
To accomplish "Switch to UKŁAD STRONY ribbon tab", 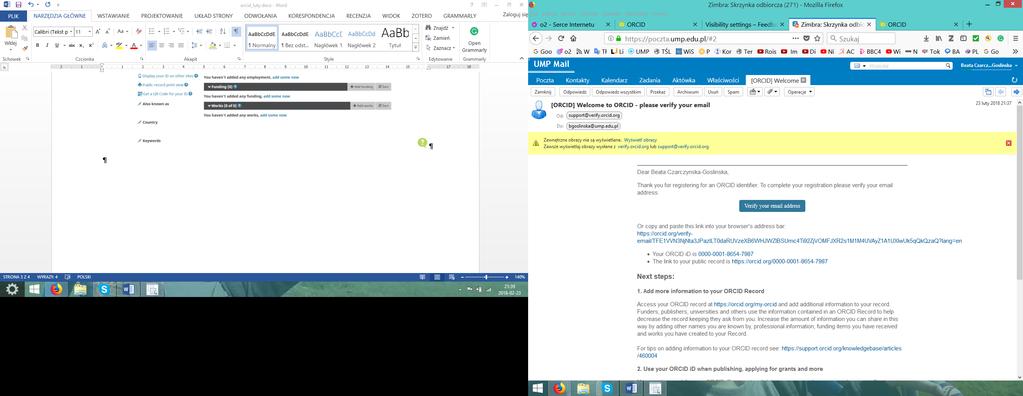I will point(213,16).
